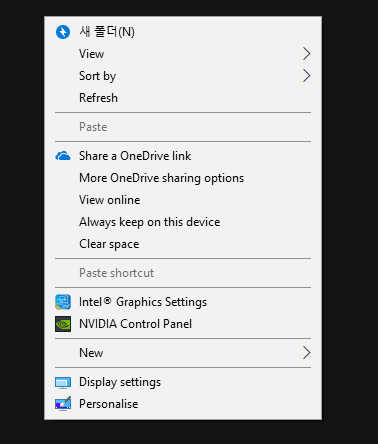Click the OneDrive cloud icon
Image resolution: width=378 pixels, height=444 pixels.
pyautogui.click(x=63, y=156)
